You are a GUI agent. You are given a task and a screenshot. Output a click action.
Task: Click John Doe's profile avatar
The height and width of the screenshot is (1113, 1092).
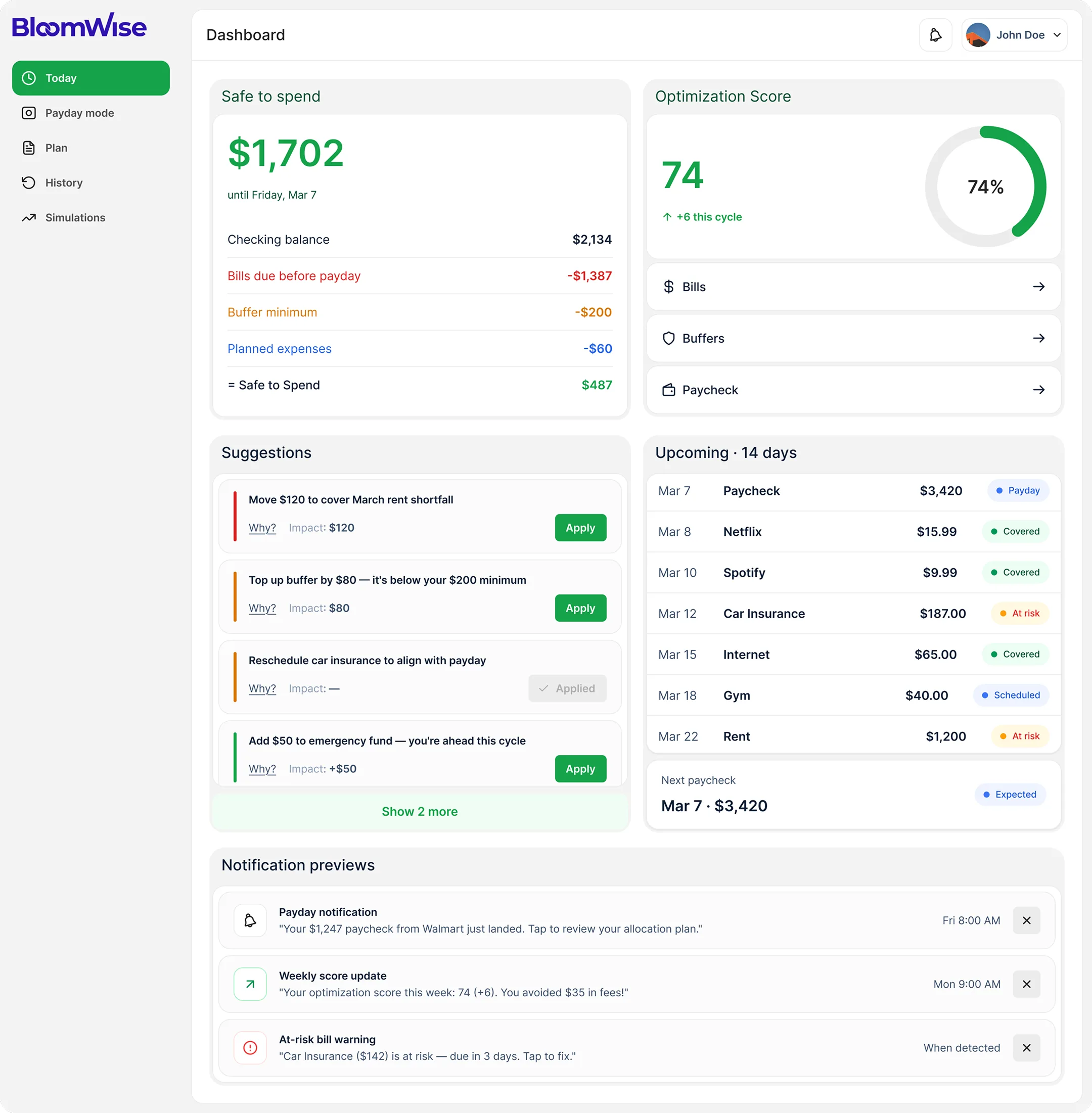tap(978, 35)
